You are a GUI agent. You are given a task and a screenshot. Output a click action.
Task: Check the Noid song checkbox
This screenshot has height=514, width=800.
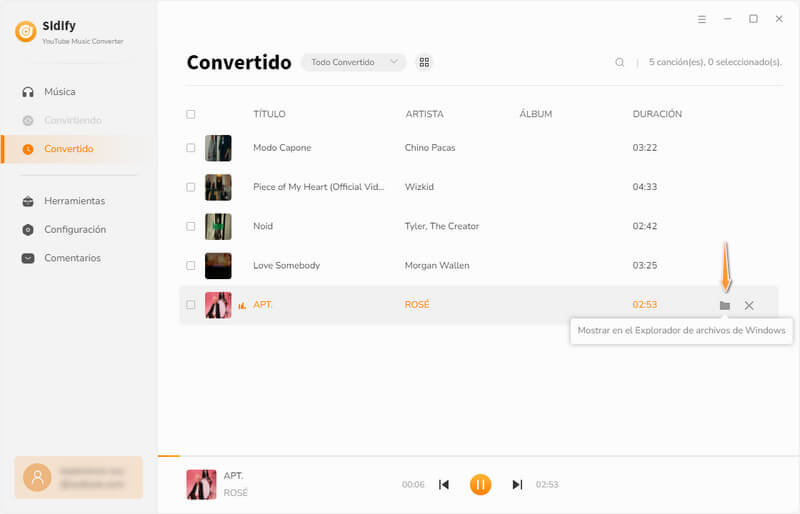pos(191,226)
